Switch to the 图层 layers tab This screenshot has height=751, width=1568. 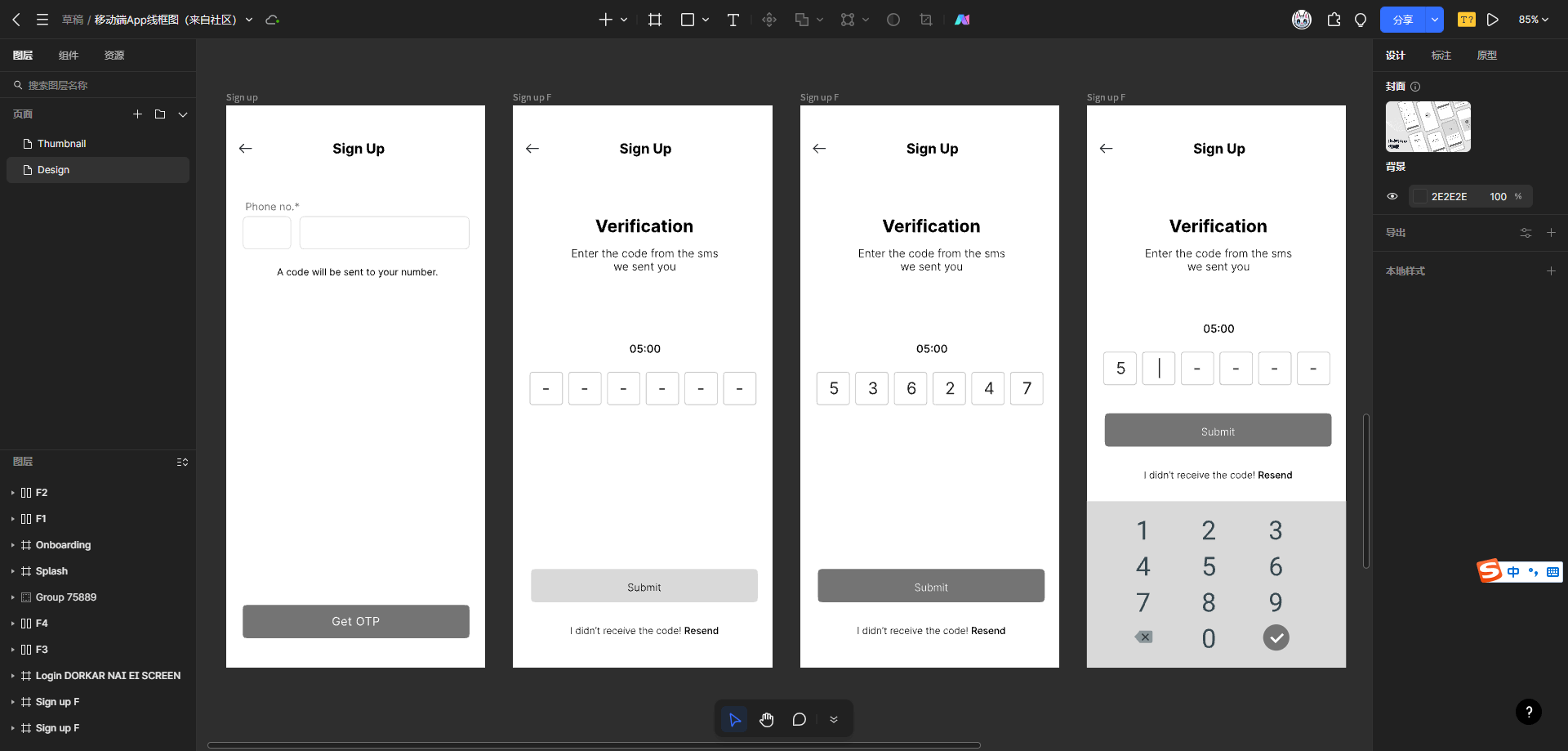23,56
